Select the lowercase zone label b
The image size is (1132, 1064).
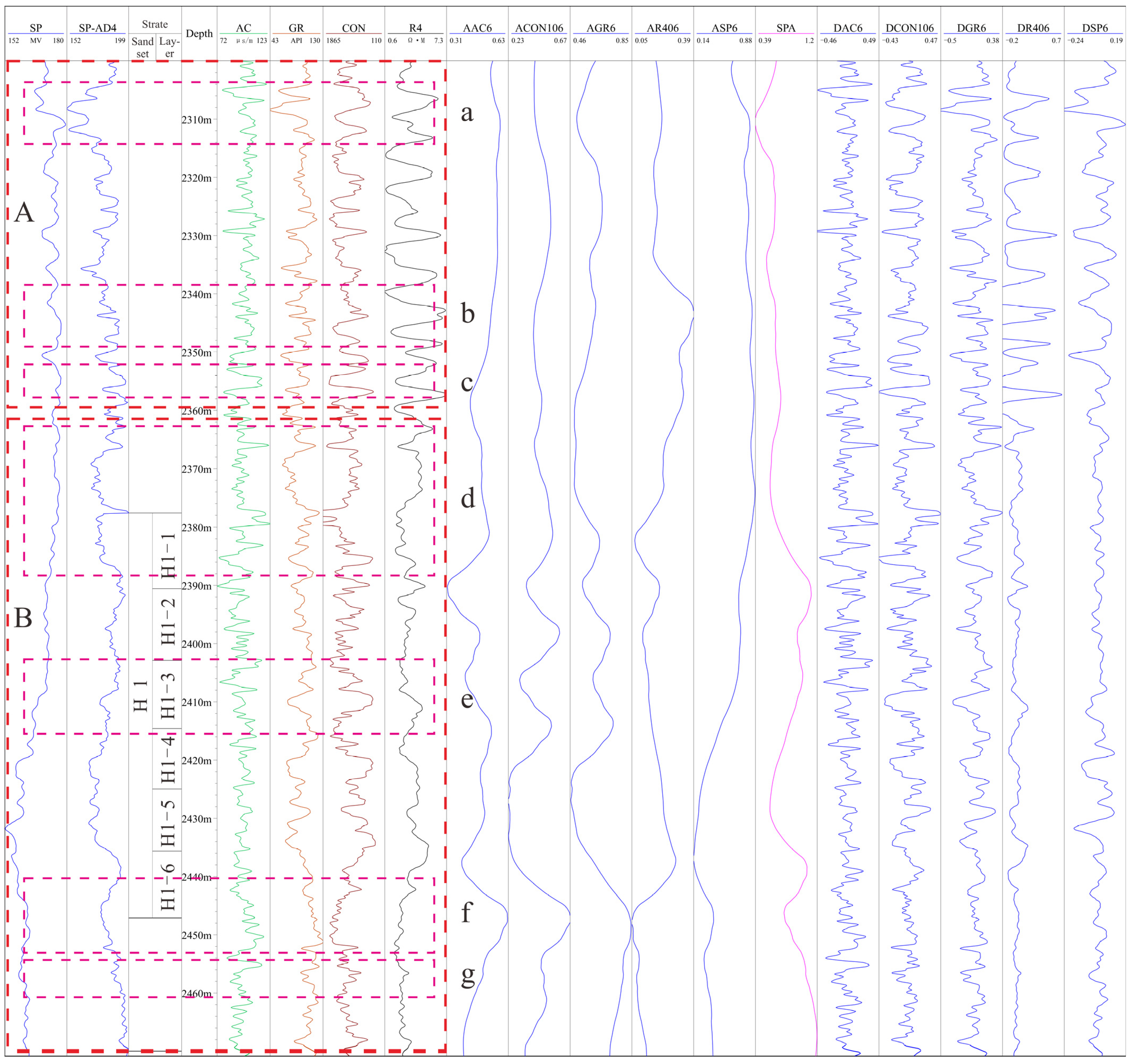coord(467,313)
